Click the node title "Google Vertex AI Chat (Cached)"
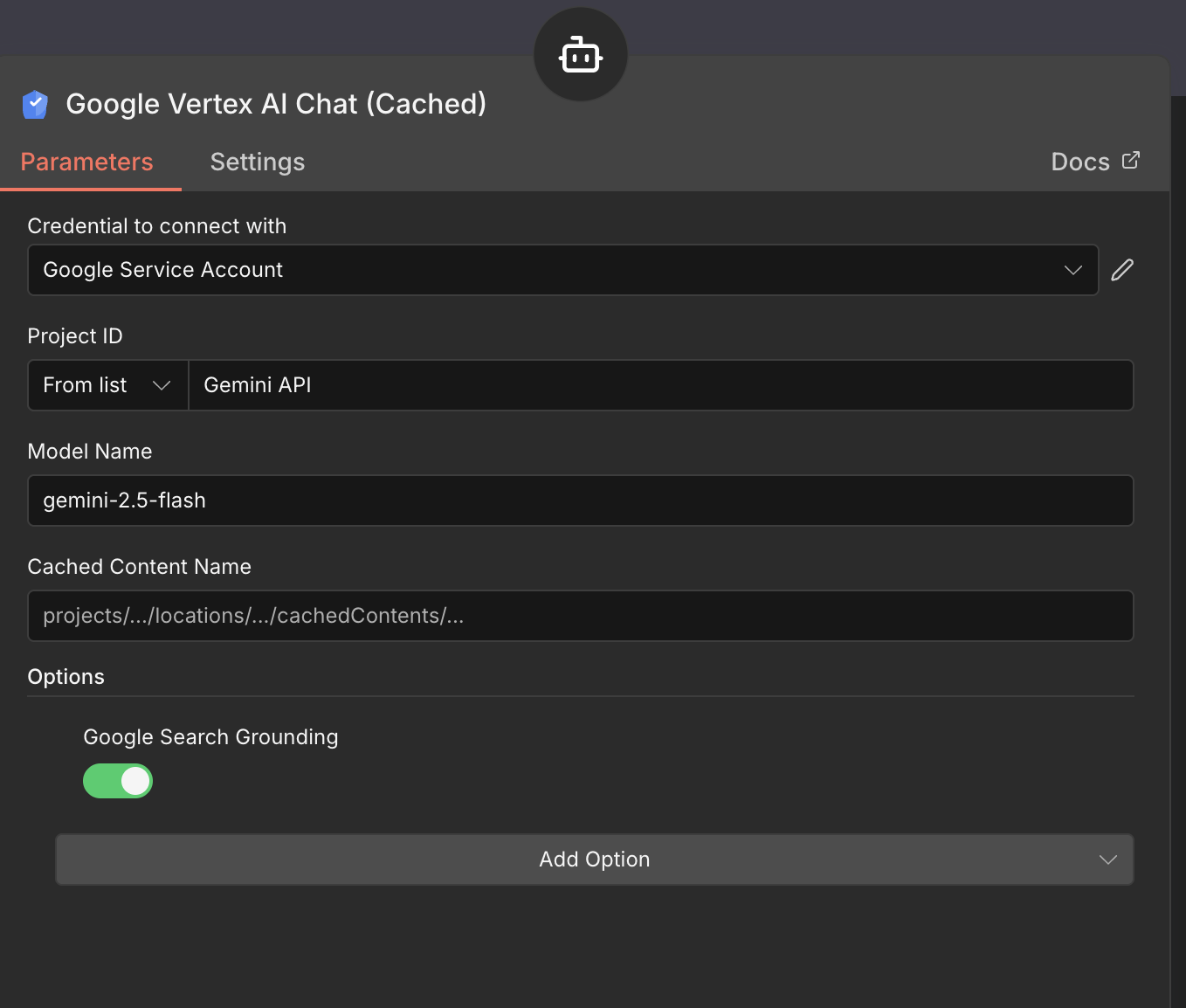The width and height of the screenshot is (1186, 1008). pos(276,104)
